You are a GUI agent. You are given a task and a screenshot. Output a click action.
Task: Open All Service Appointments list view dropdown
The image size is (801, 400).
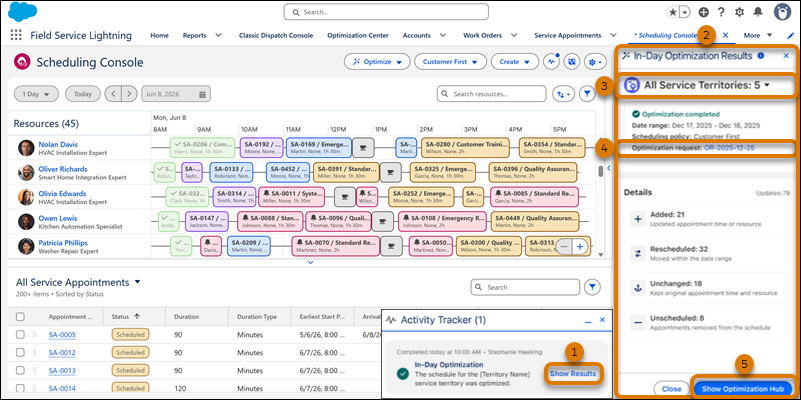[x=137, y=281]
